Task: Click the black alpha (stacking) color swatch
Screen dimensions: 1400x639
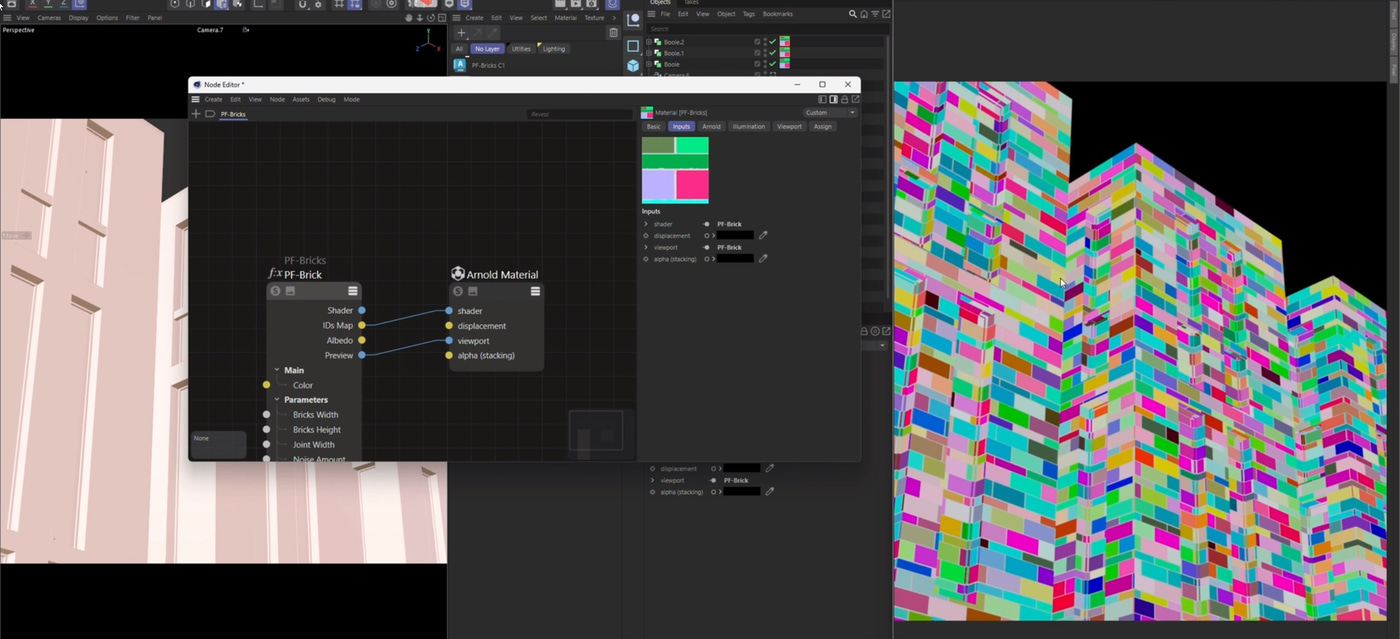Action: 735,259
